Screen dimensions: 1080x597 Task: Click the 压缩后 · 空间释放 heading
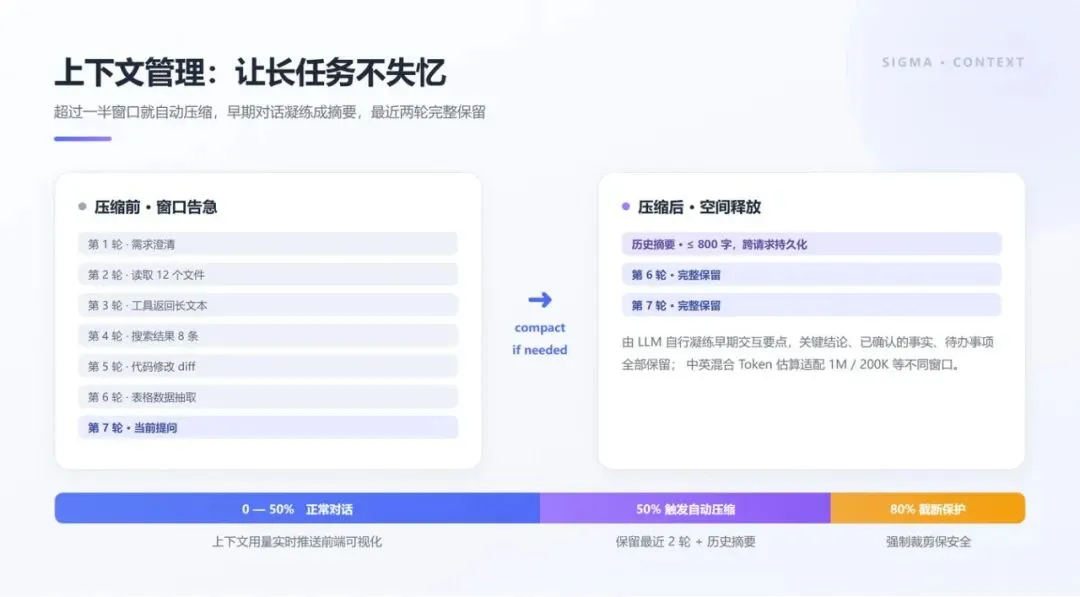[x=698, y=207]
